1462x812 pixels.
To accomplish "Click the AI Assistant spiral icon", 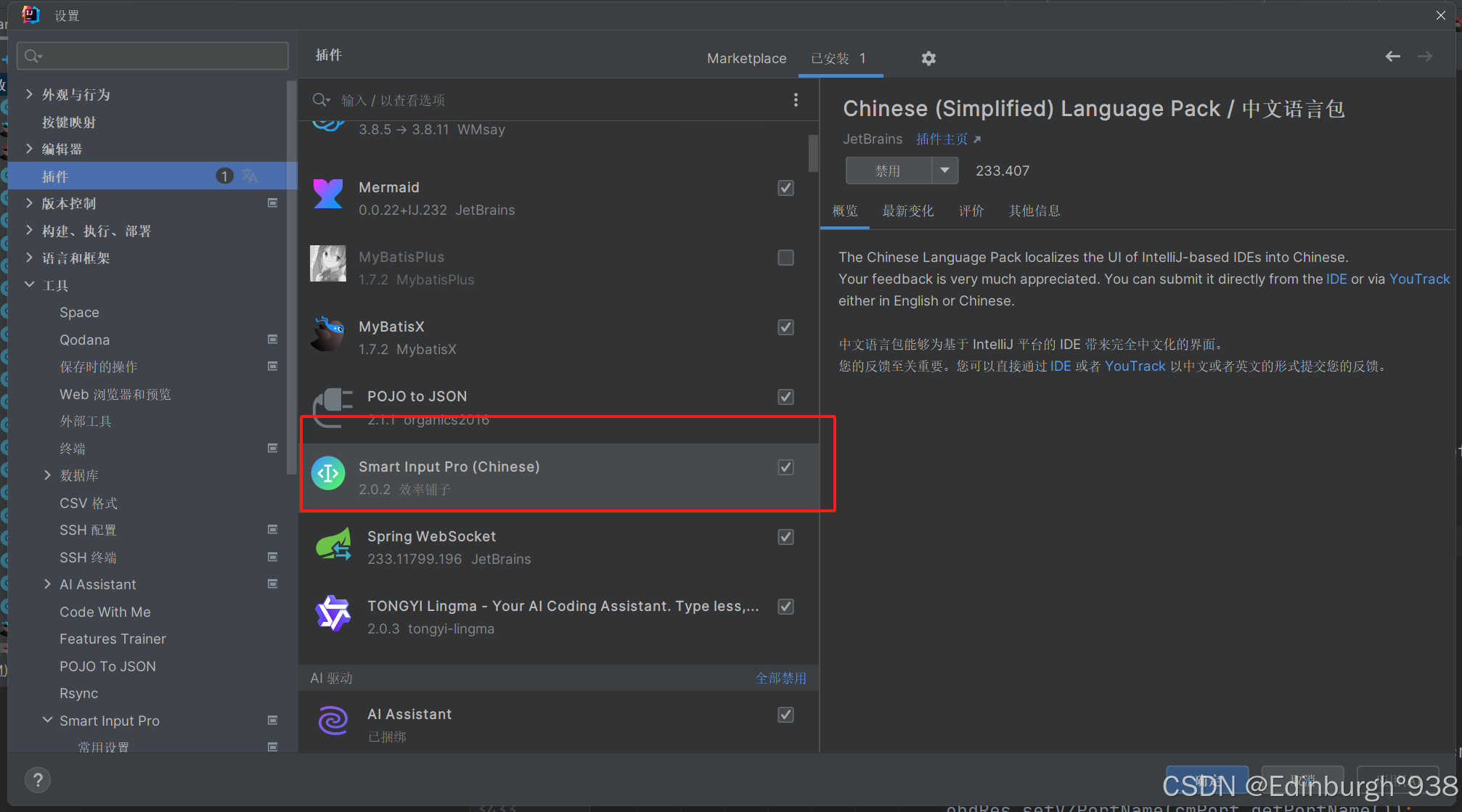I will 333,721.
